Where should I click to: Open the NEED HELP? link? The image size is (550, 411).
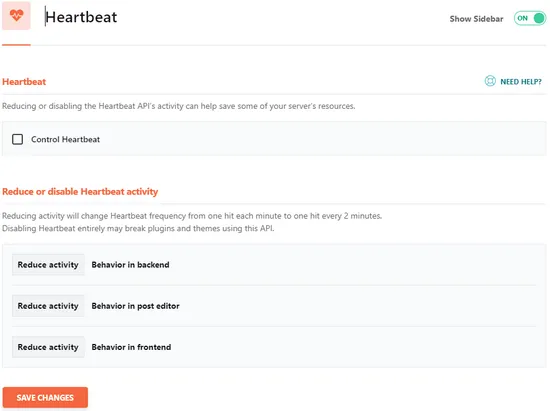(x=521, y=82)
